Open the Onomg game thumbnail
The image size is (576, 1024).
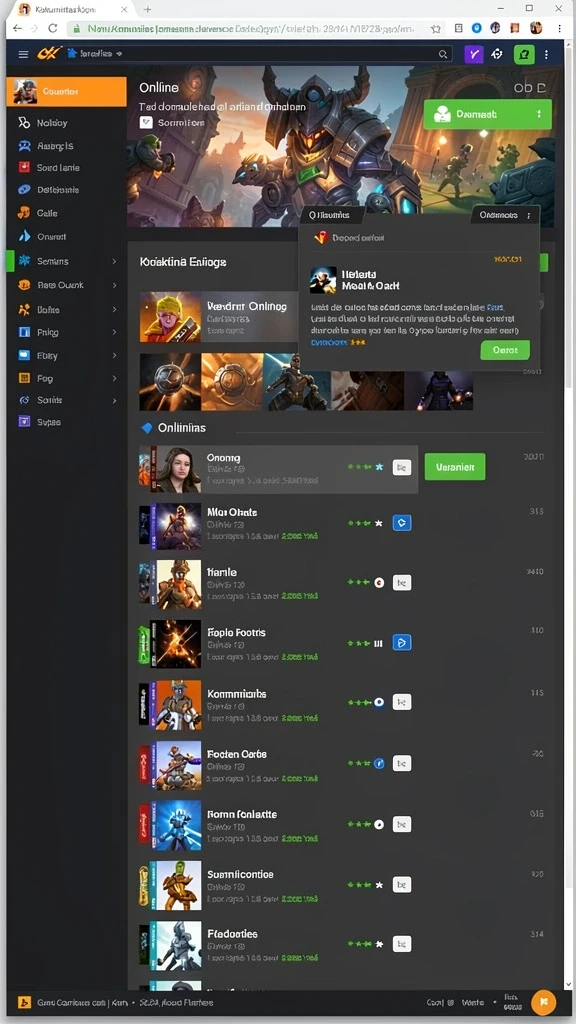[170, 470]
